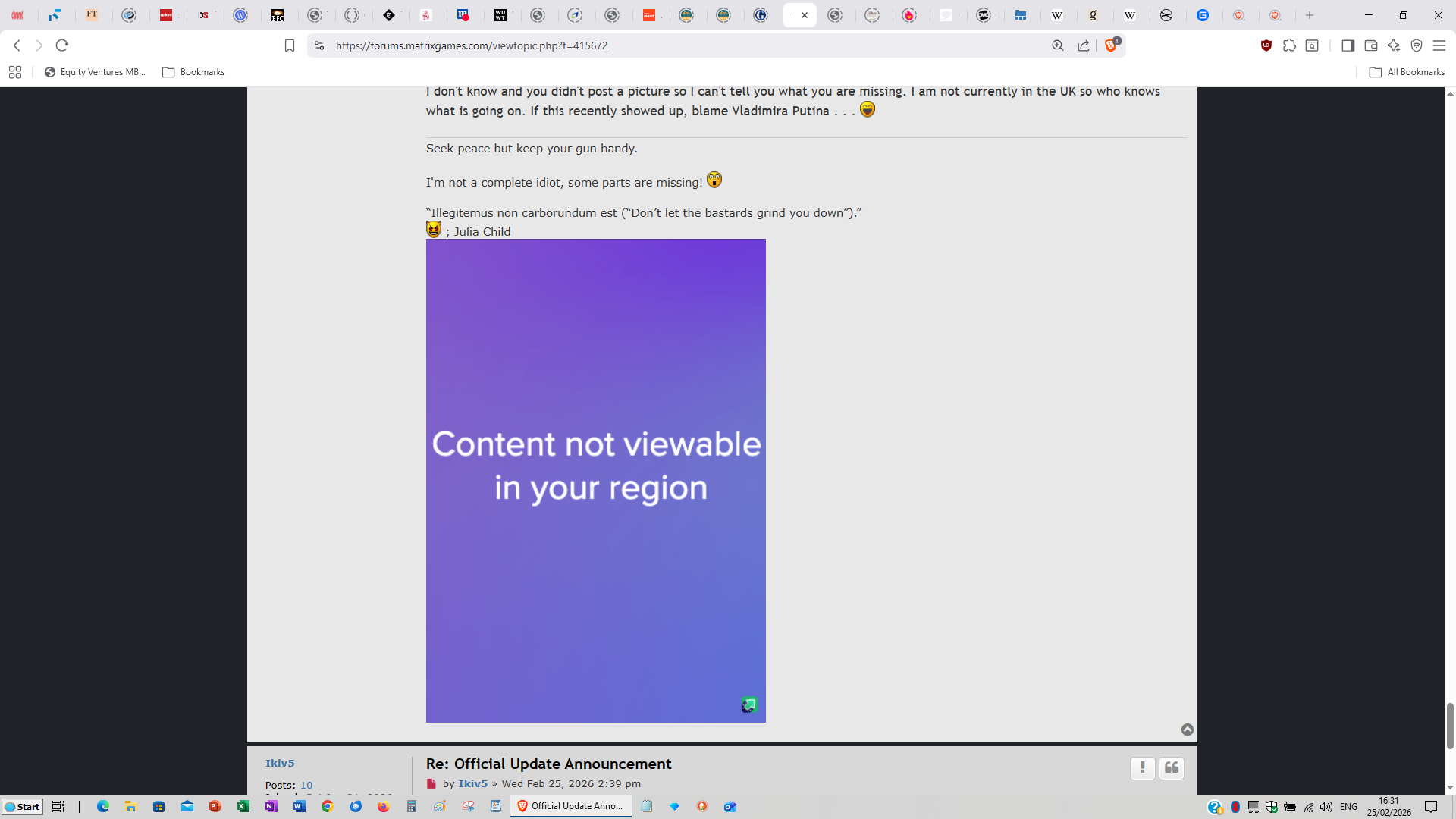Switch to the Official Update Announcement tab

point(571,806)
